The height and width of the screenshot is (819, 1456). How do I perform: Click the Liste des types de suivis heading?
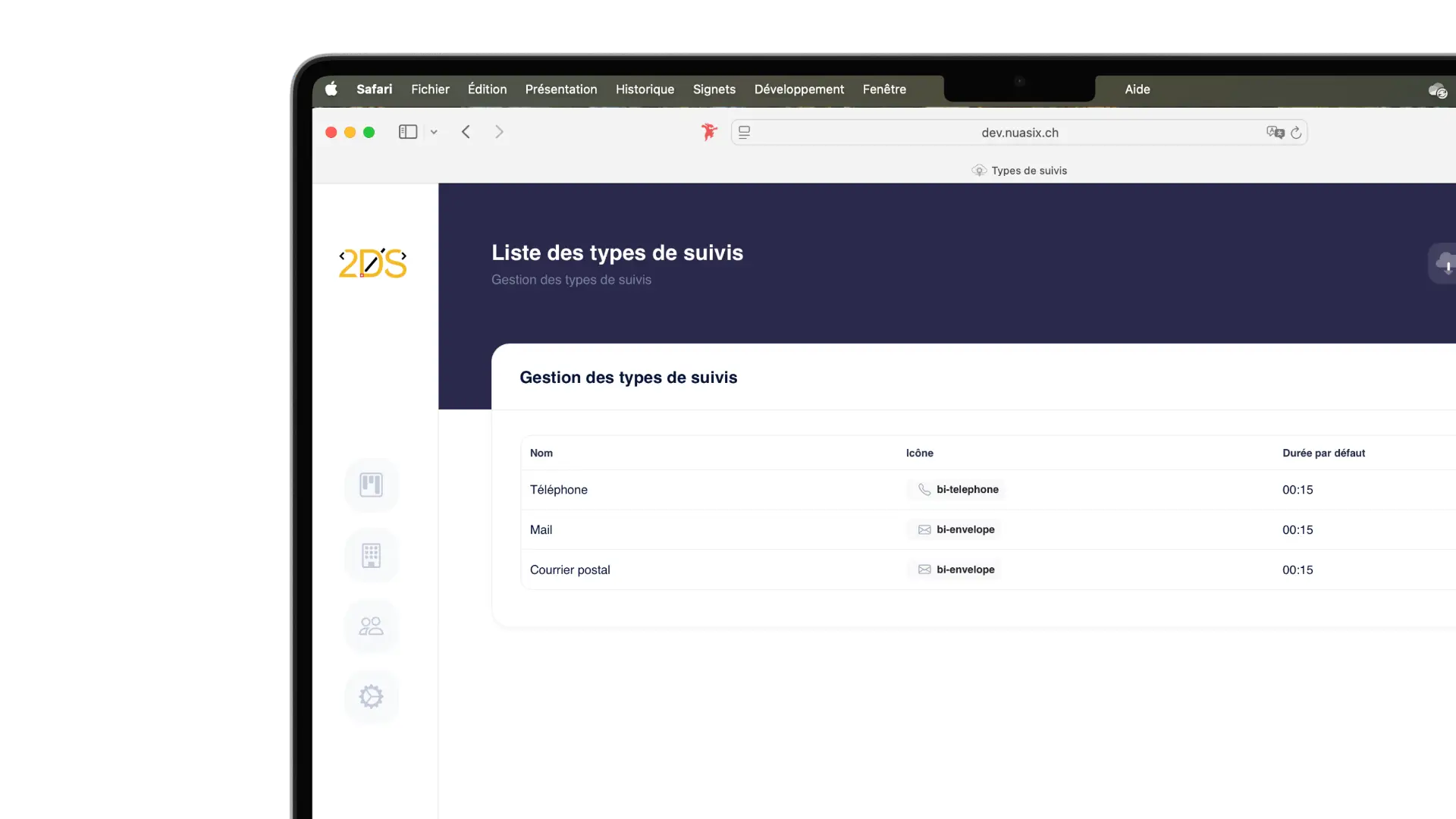coord(617,253)
